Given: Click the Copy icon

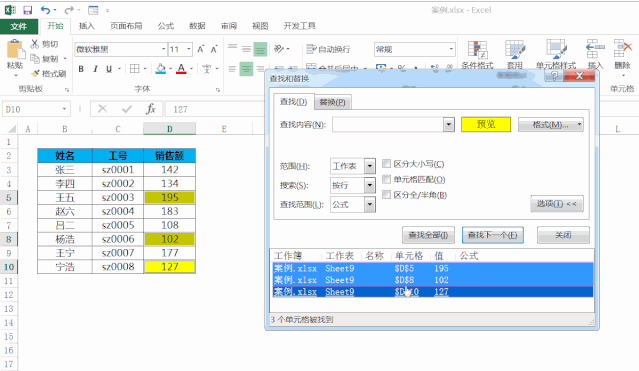Looking at the screenshot, I should click(x=35, y=58).
